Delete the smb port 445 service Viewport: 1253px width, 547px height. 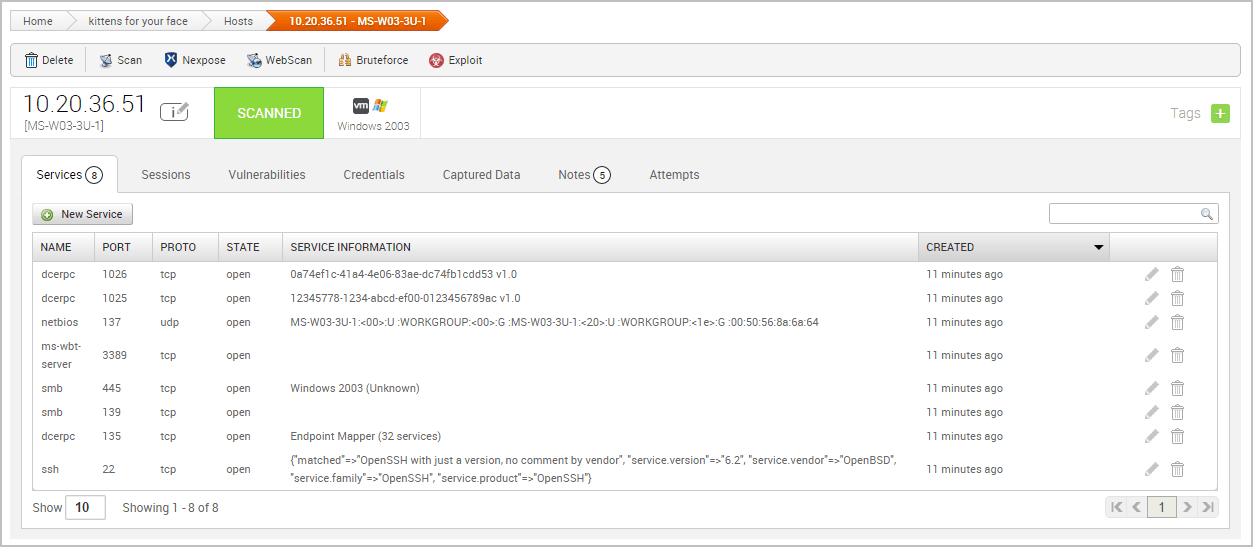point(1178,388)
